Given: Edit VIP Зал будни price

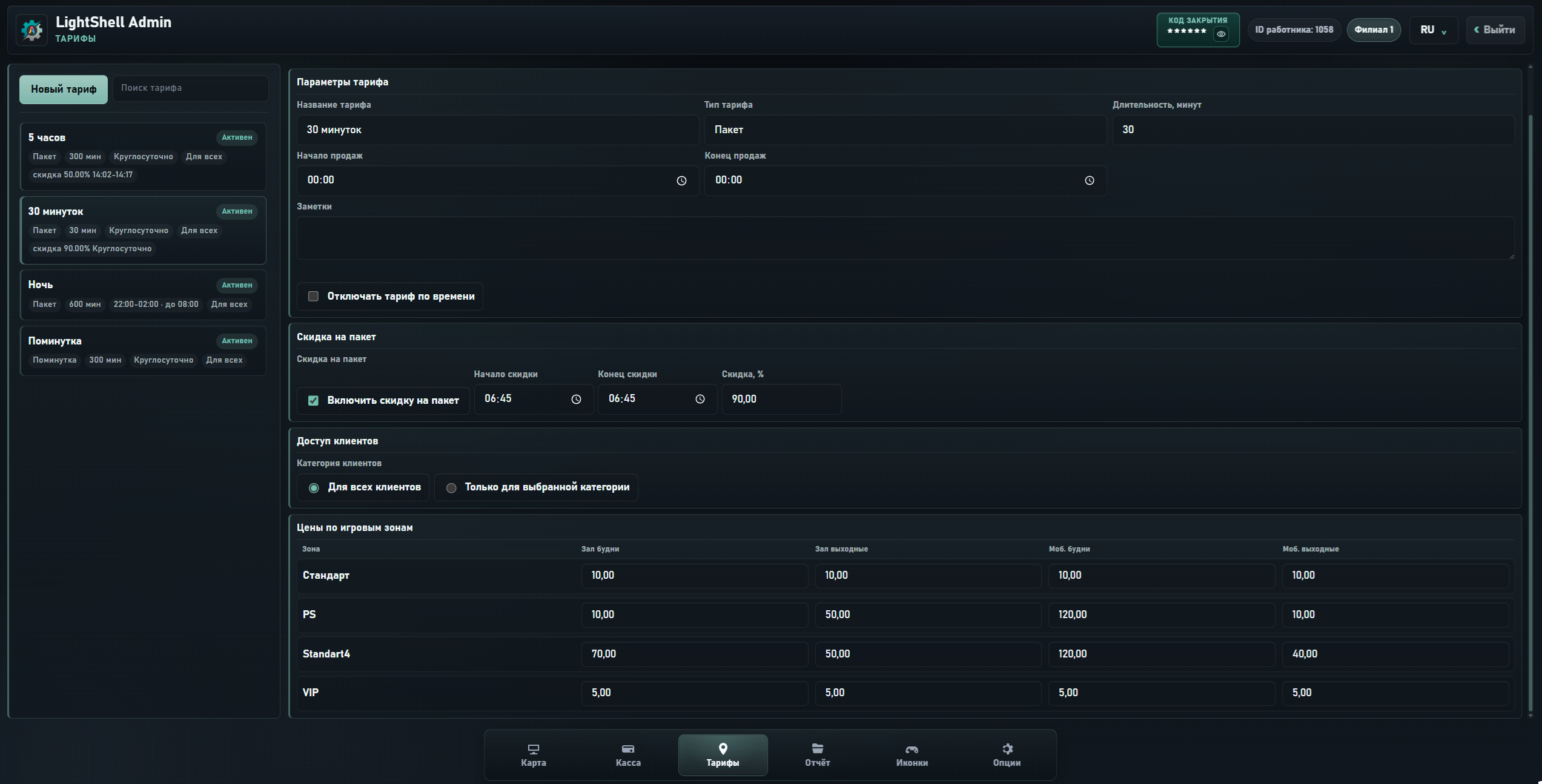Looking at the screenshot, I should click(695, 693).
